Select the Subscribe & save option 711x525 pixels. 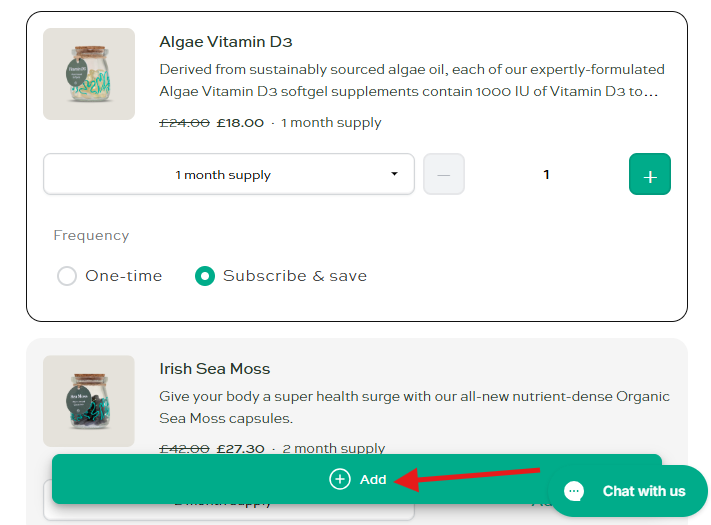pos(205,276)
